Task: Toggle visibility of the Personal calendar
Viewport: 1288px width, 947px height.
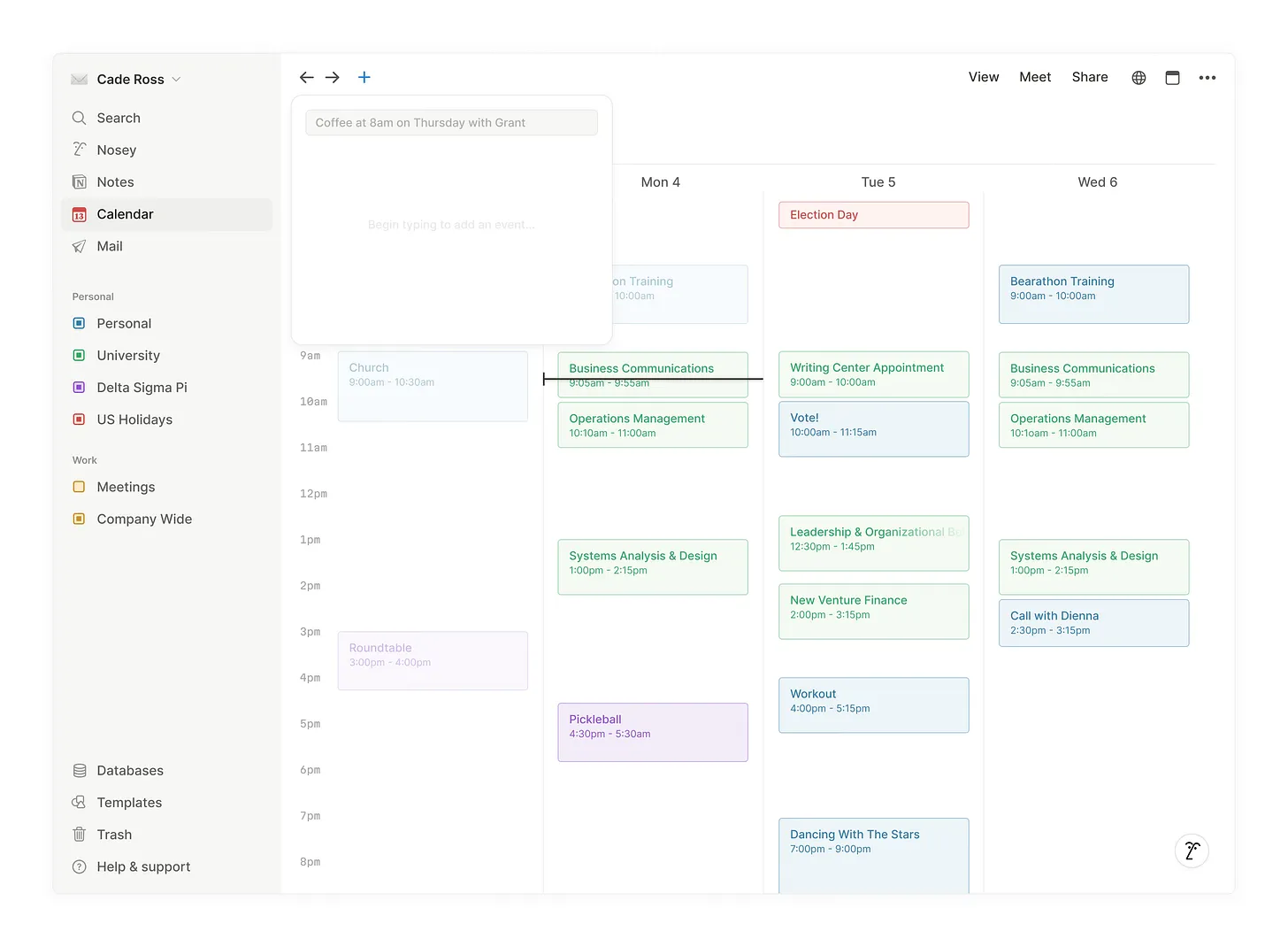Action: (x=79, y=323)
